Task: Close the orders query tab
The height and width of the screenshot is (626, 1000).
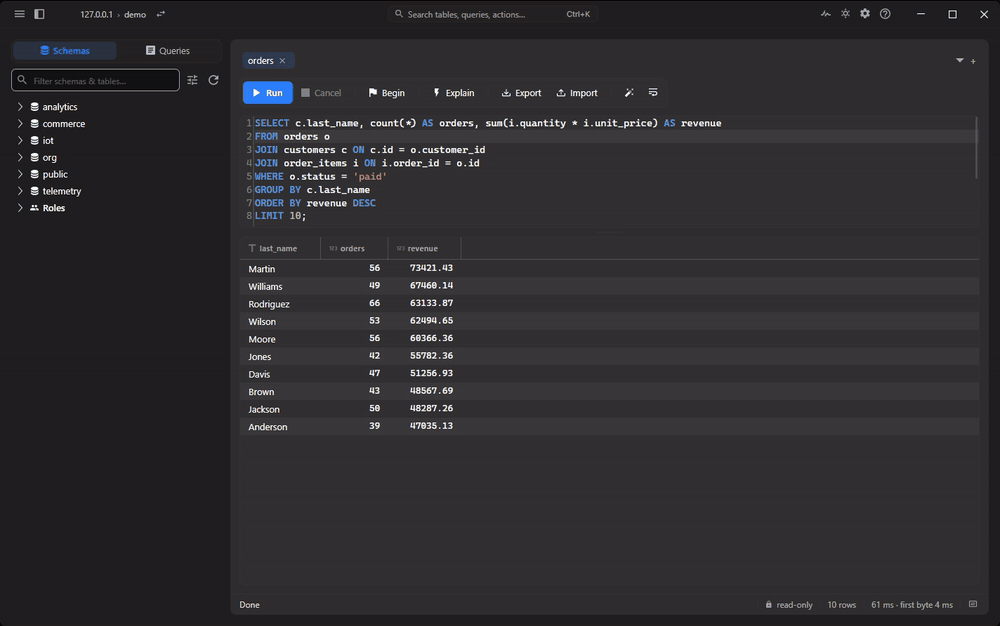Action: point(283,61)
